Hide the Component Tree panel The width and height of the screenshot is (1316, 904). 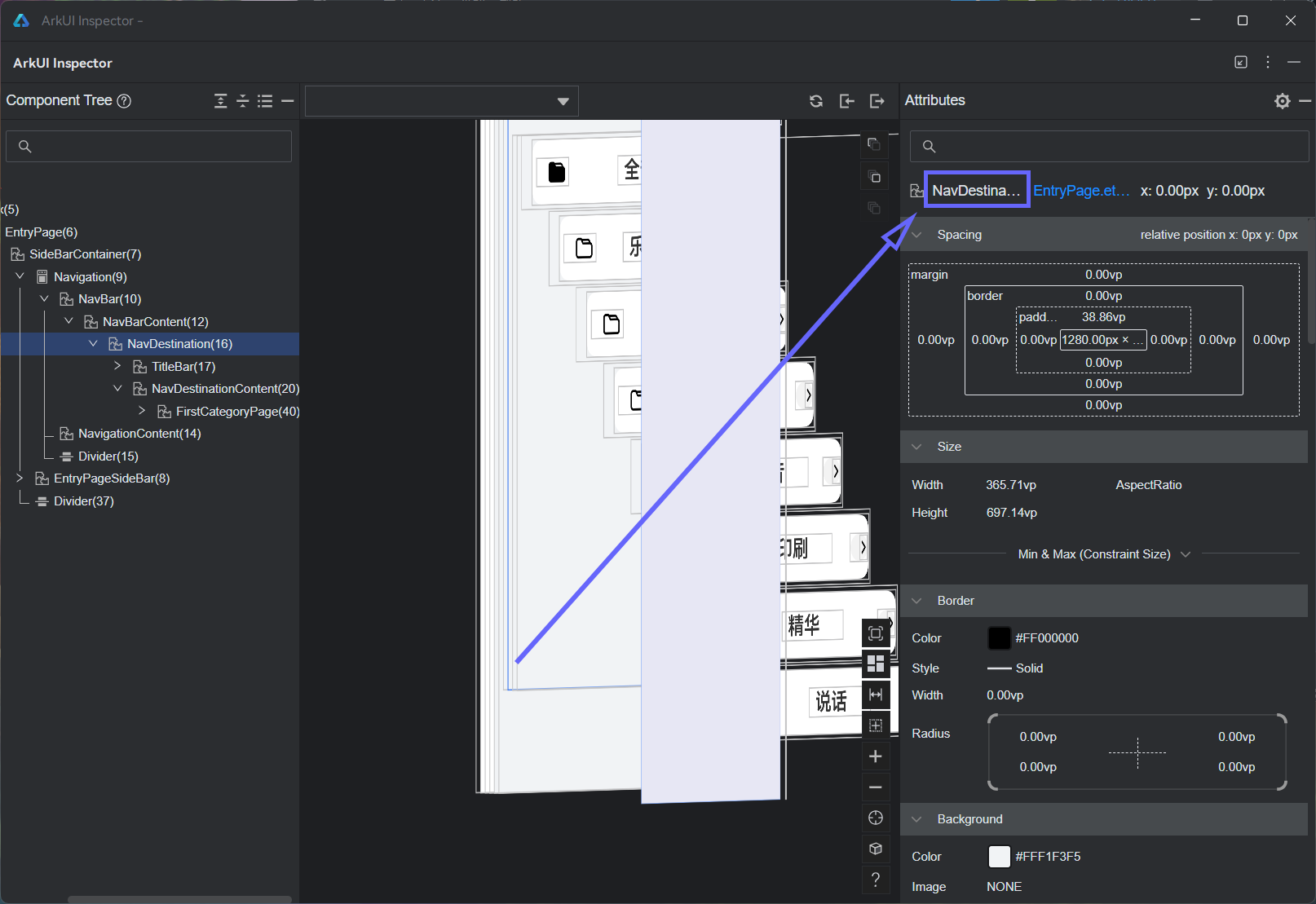pyautogui.click(x=287, y=101)
